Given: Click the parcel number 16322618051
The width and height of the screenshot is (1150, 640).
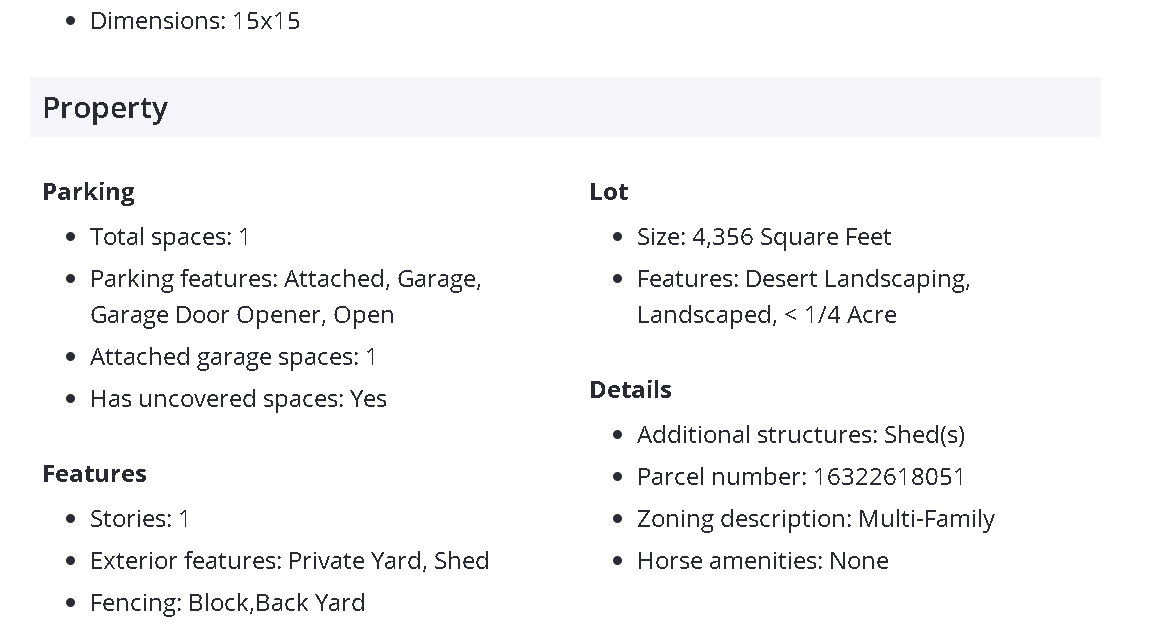Looking at the screenshot, I should click(x=889, y=477).
